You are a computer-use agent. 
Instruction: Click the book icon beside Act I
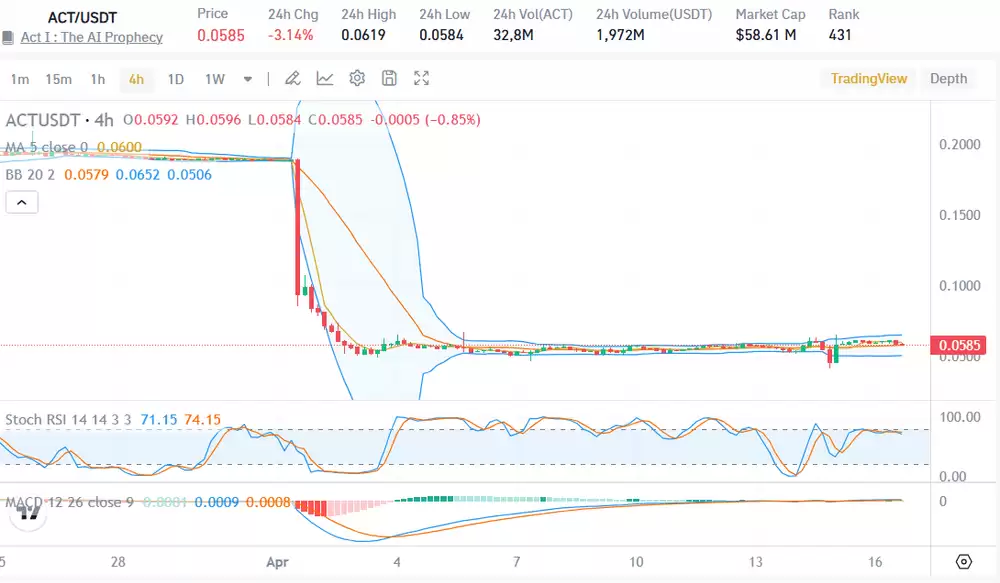coord(8,38)
